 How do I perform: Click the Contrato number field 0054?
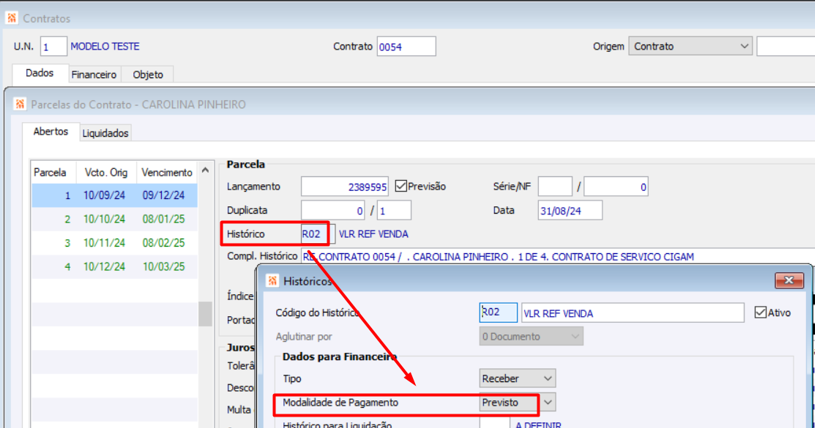point(406,46)
